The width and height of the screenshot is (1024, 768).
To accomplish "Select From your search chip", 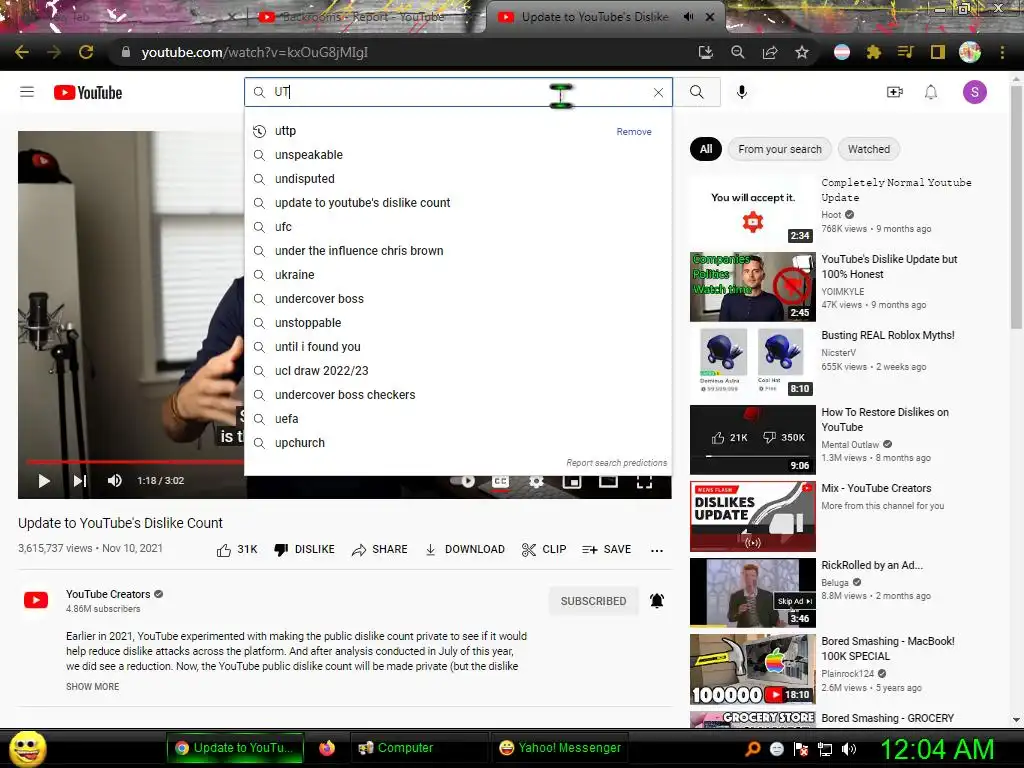I will point(780,149).
